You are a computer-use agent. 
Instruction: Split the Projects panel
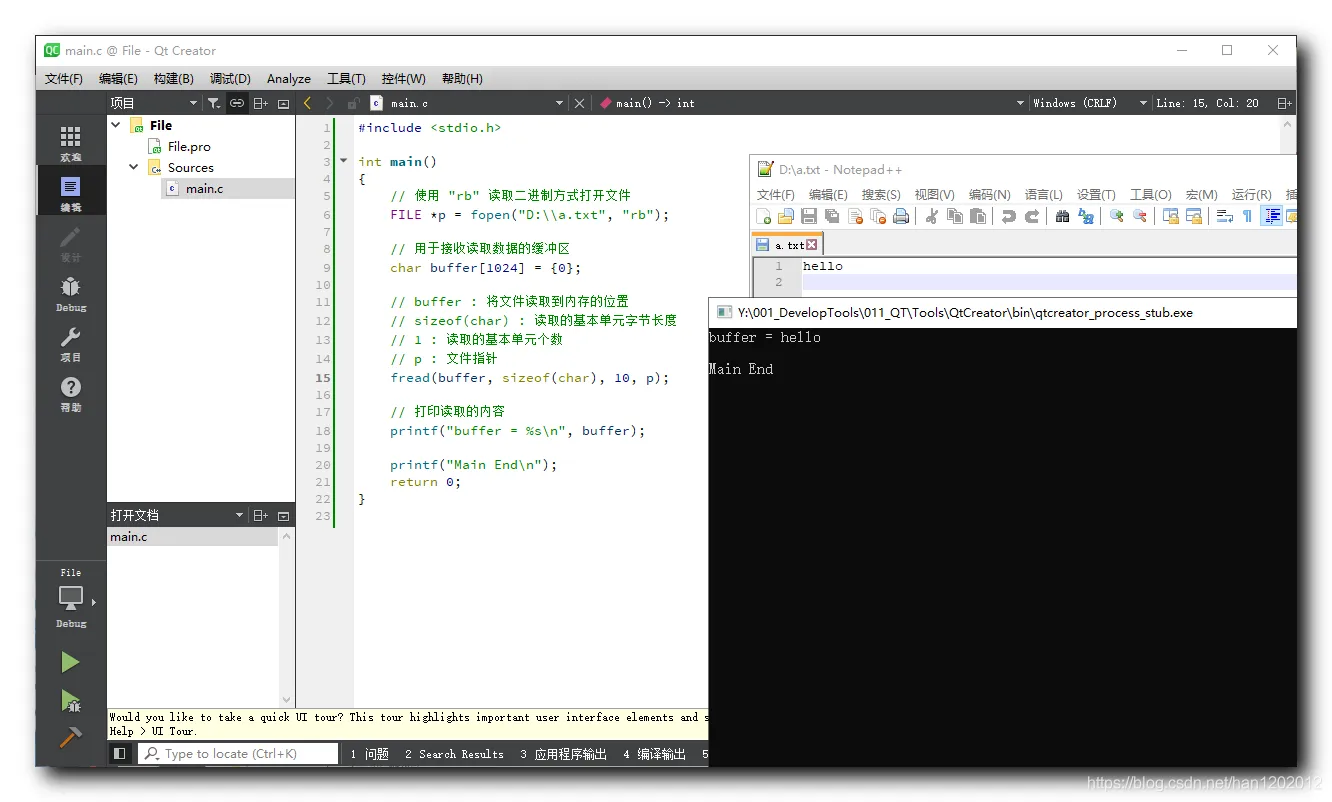click(x=260, y=103)
